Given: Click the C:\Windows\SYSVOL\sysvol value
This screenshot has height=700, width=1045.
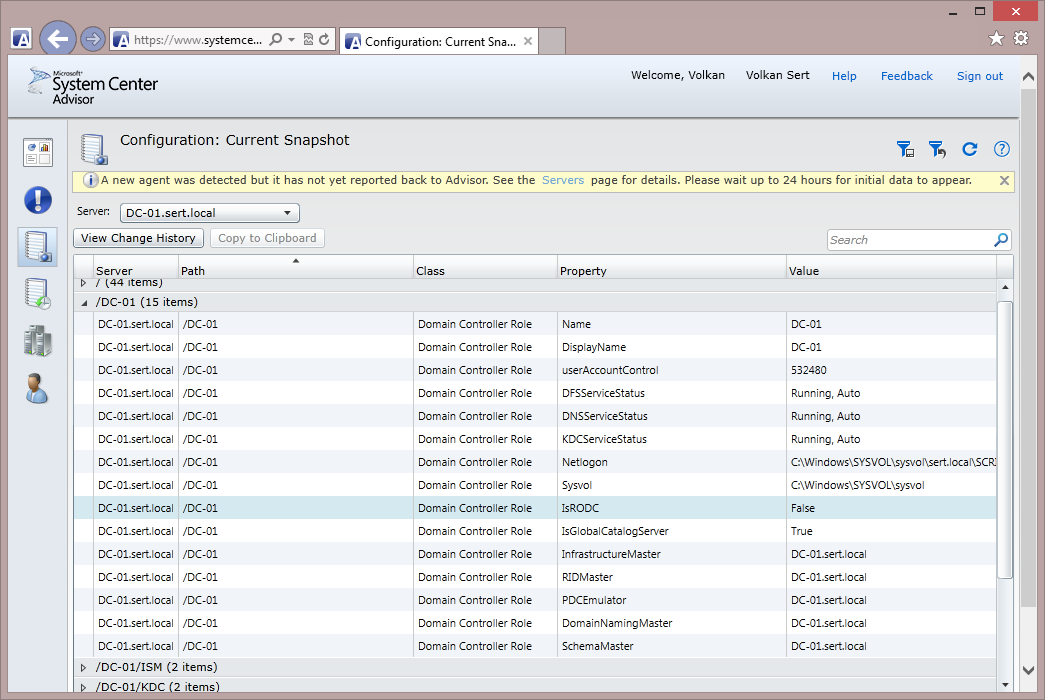Looking at the screenshot, I should pyautogui.click(x=857, y=485).
